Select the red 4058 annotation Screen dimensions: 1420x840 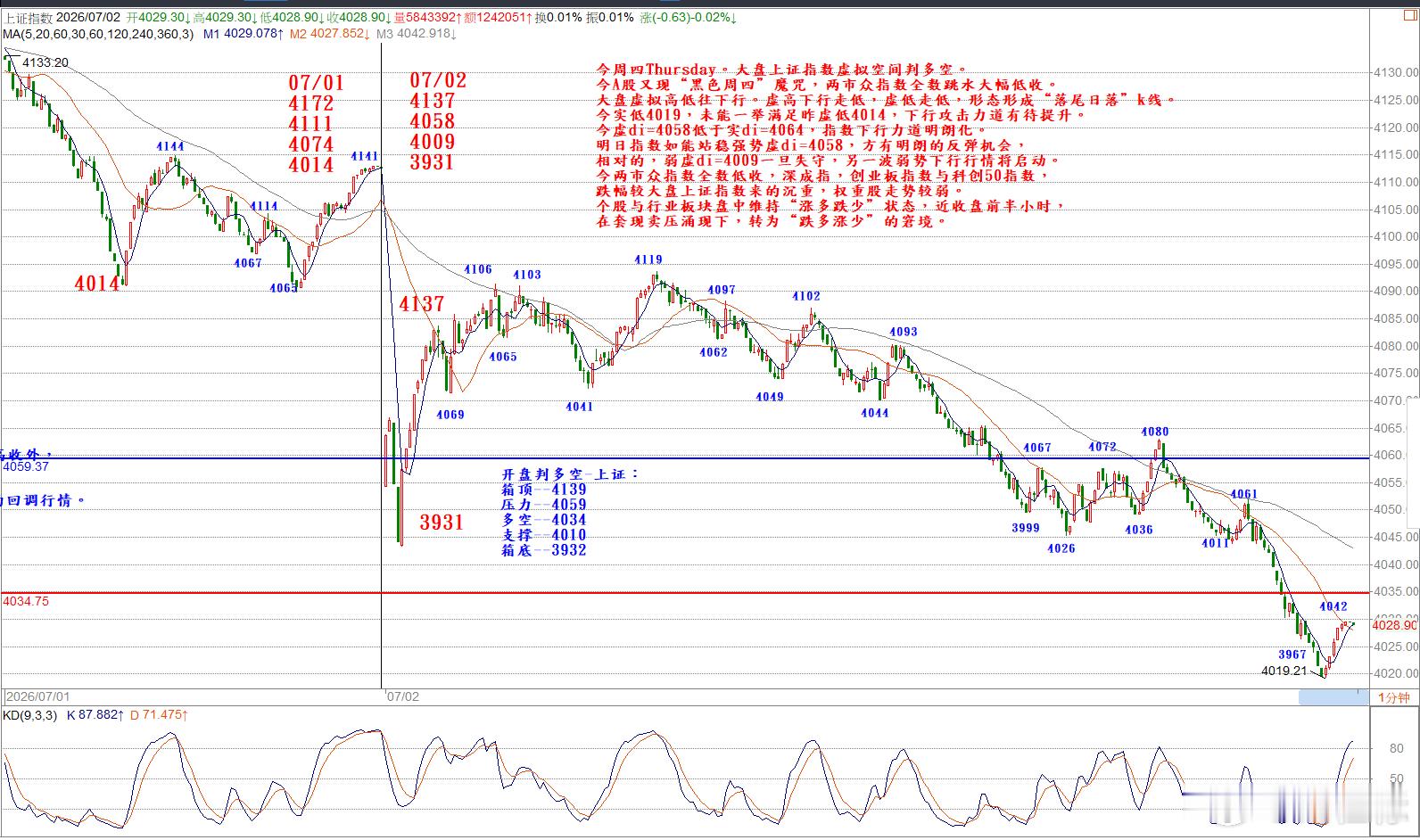(433, 121)
